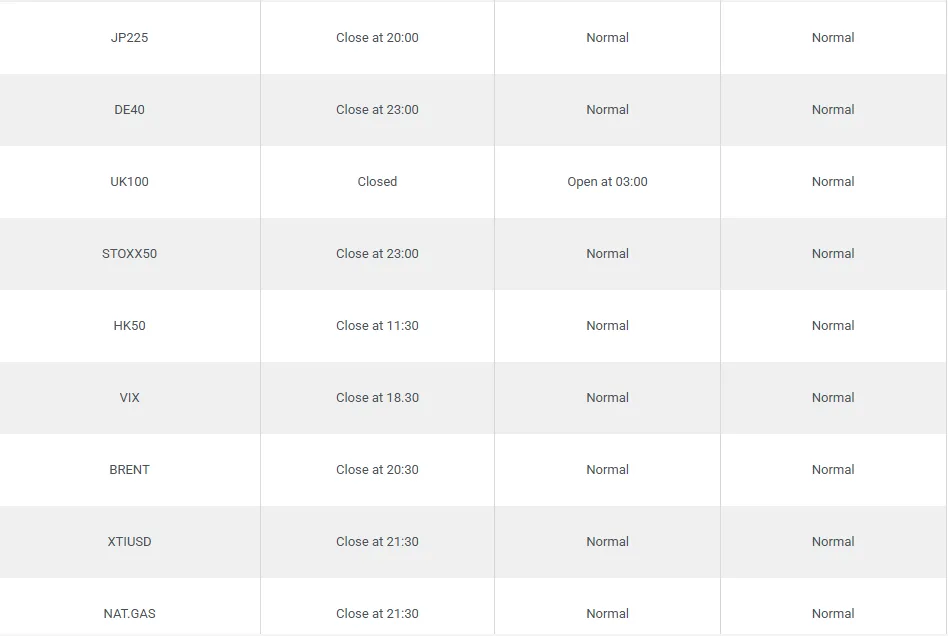Viewport: 948px width, 636px height.
Task: Click the JP225 symbol cell
Action: coord(129,38)
